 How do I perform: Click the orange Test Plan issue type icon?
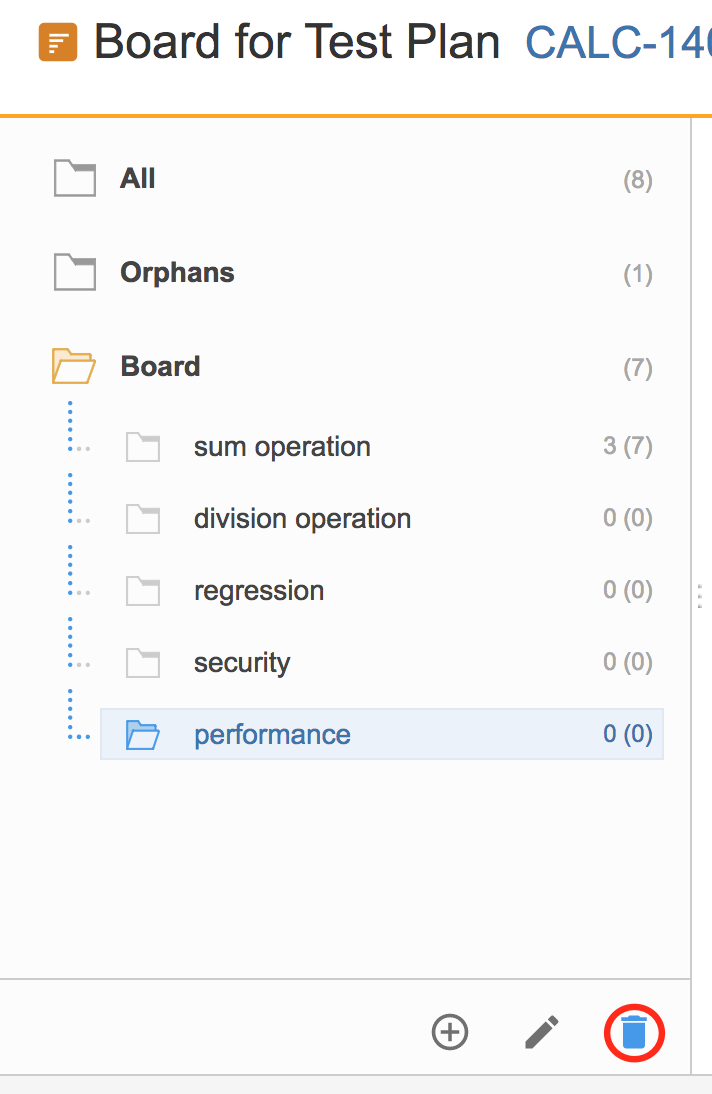pos(58,42)
